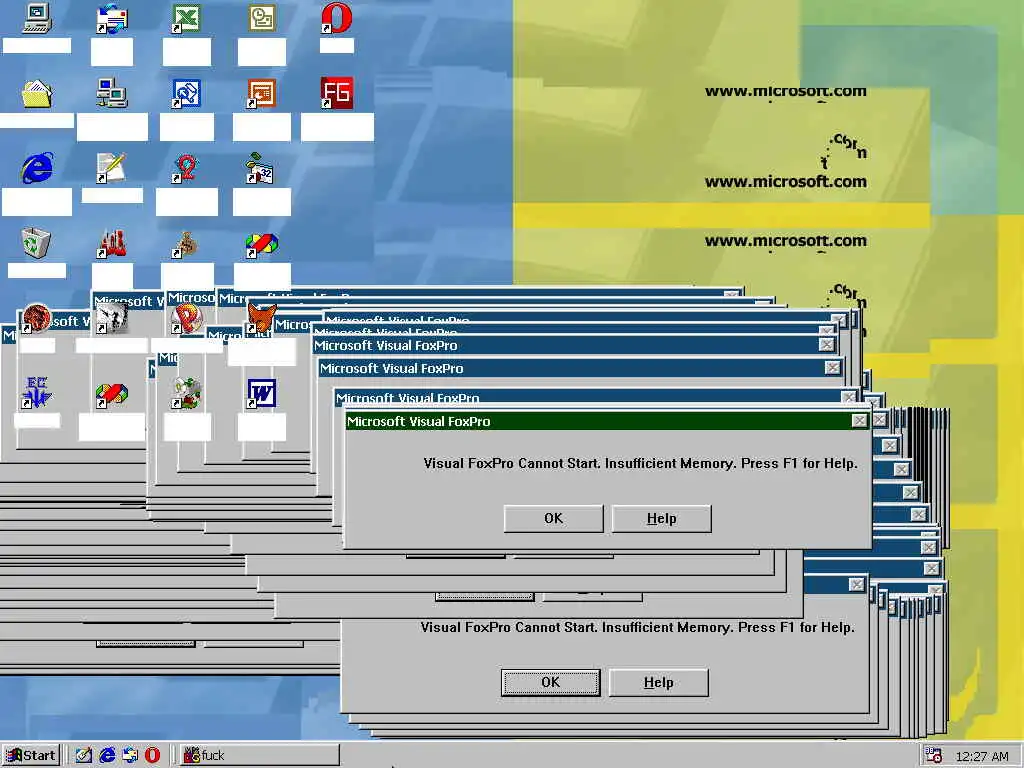Viewport: 1024px width, 768px height.
Task: Select the red fiery globe desktop shortcut
Action: point(37,318)
